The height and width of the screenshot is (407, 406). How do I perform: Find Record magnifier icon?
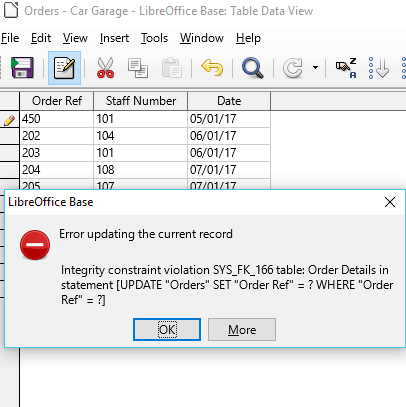tap(252, 68)
